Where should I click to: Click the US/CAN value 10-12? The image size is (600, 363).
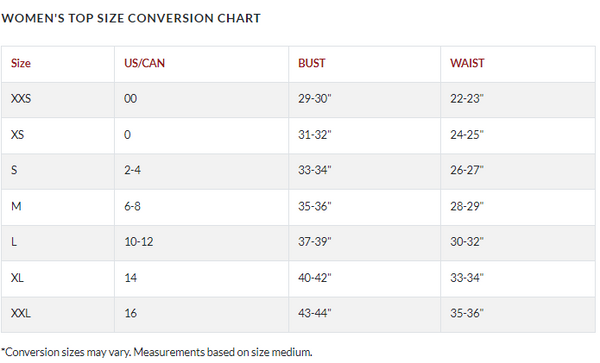[139, 242]
